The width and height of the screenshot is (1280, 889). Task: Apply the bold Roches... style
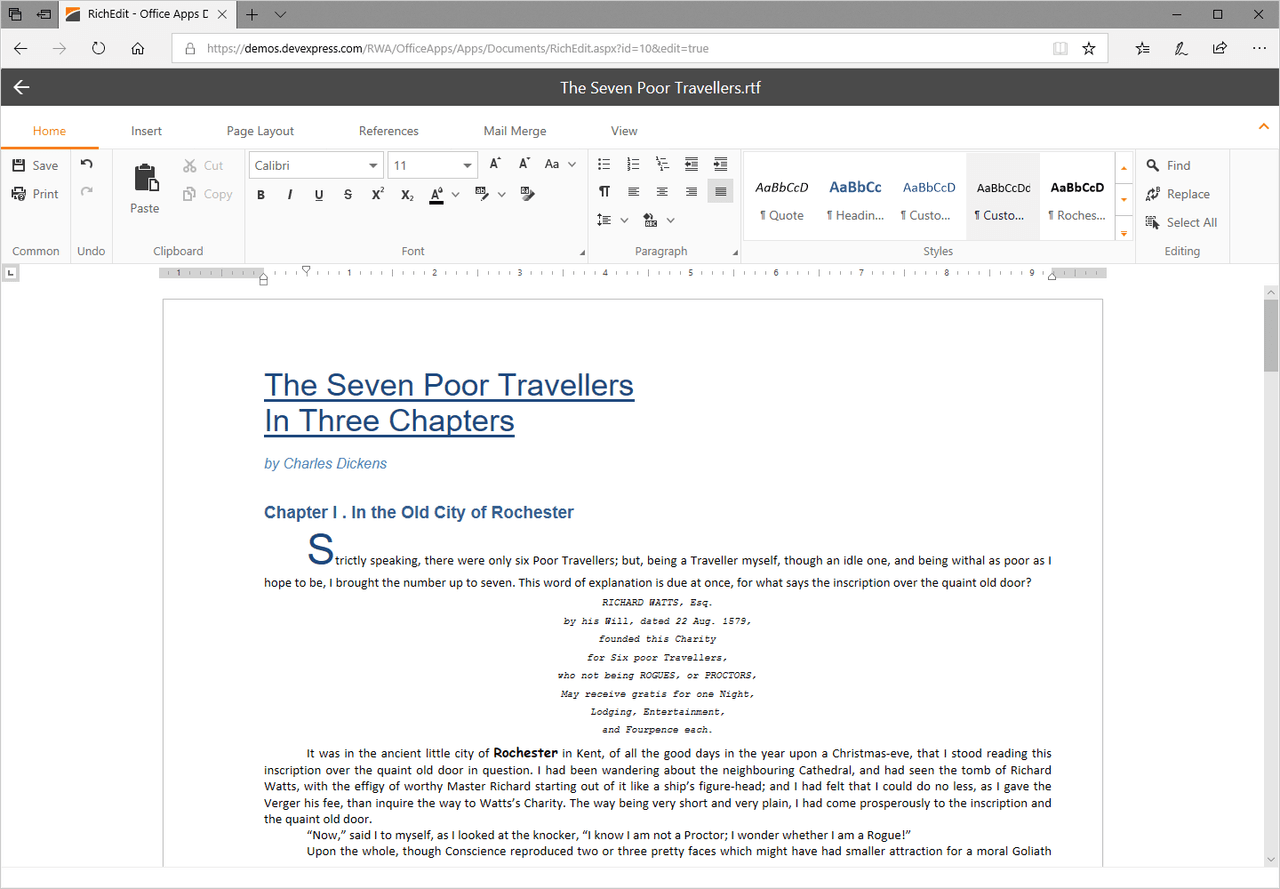coord(1077,197)
